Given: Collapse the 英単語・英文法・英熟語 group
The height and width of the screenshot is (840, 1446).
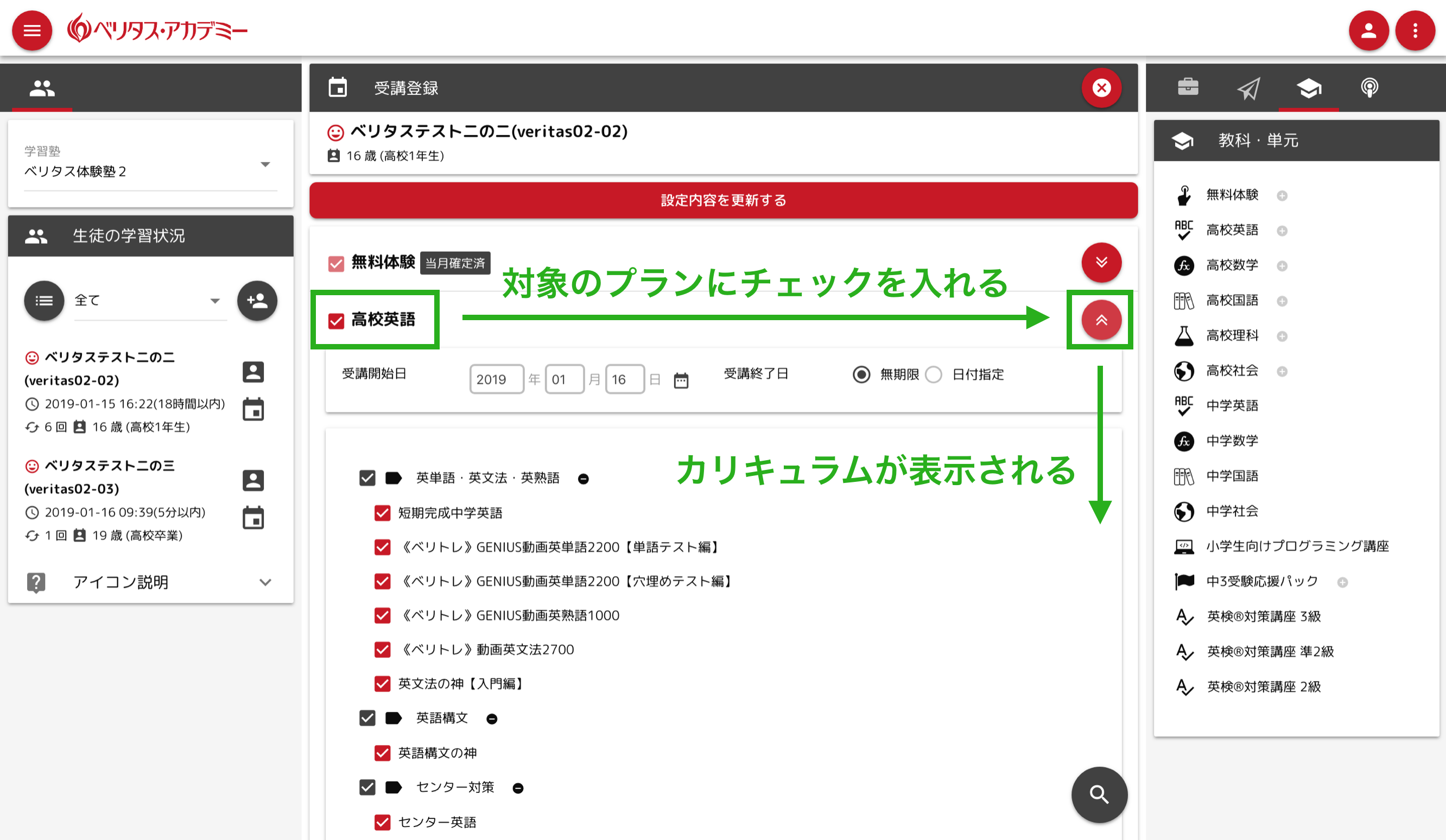Looking at the screenshot, I should (583, 479).
